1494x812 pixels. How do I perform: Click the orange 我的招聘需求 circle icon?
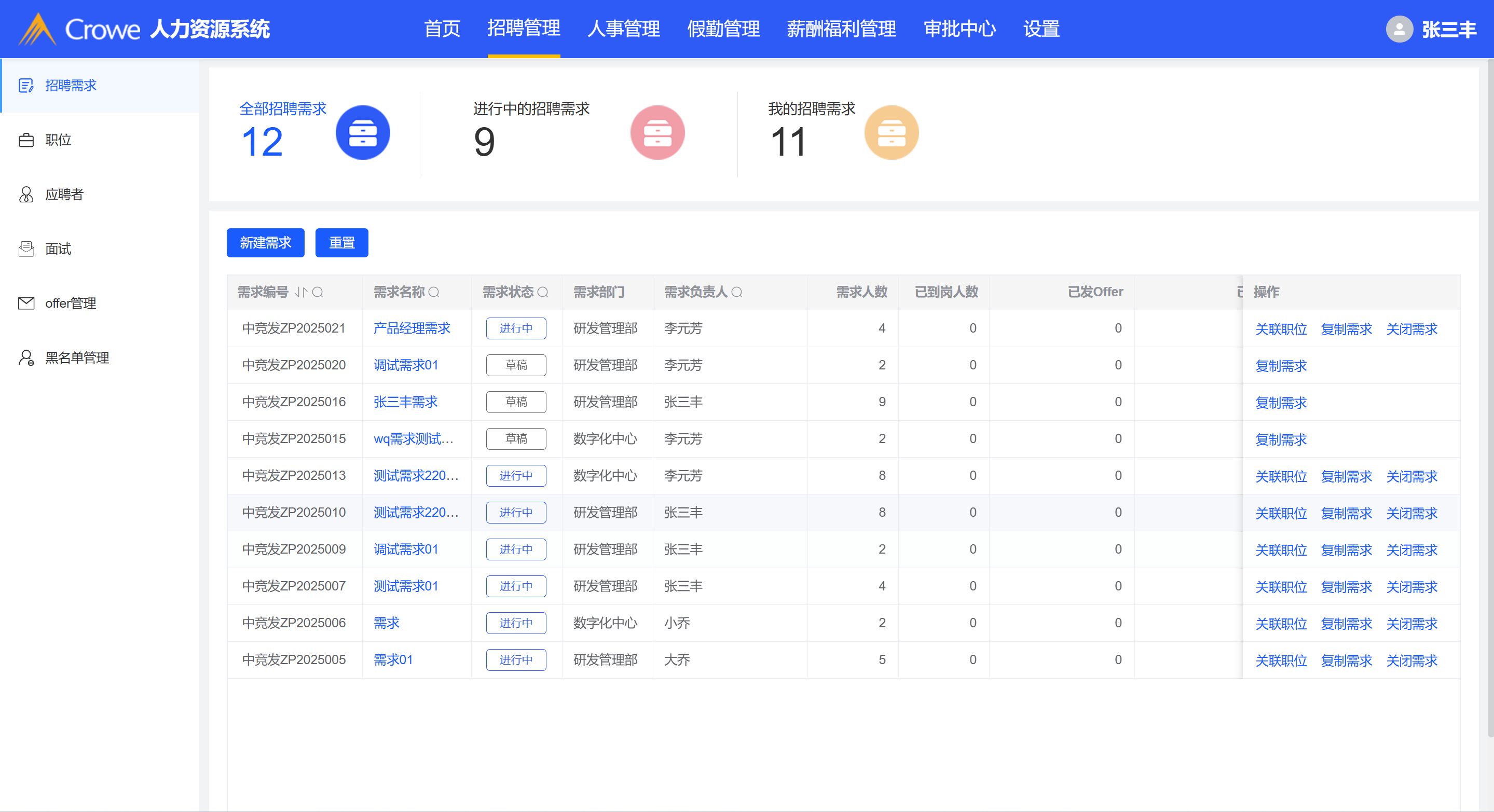891,133
